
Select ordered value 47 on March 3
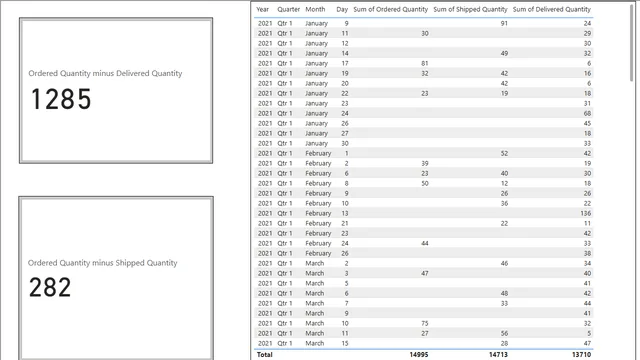(425, 273)
